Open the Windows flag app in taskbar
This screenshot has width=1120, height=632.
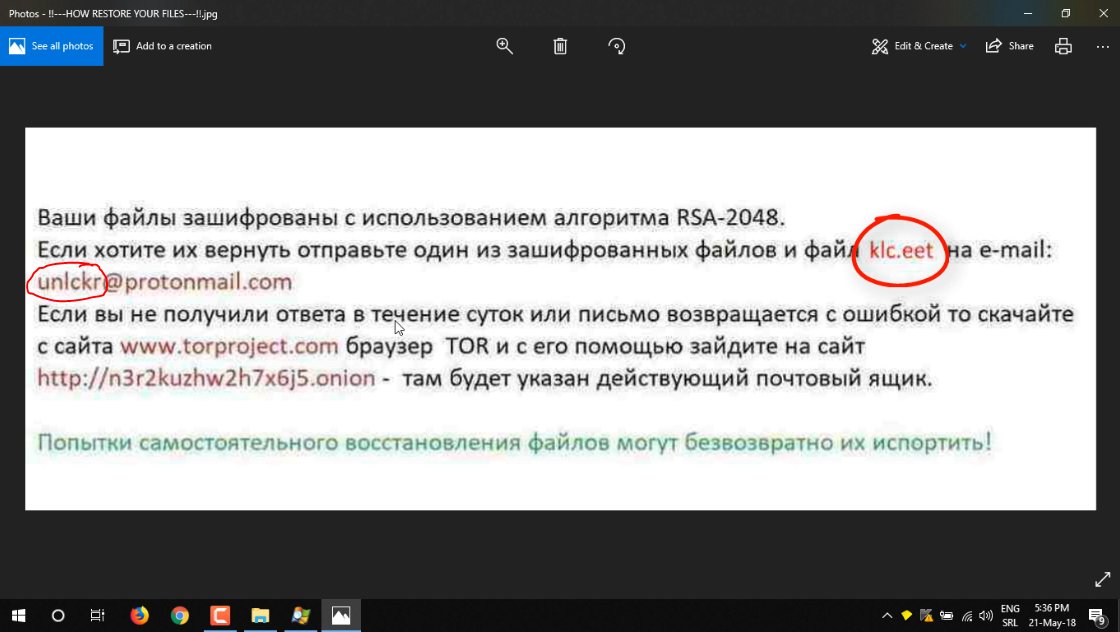[301, 616]
